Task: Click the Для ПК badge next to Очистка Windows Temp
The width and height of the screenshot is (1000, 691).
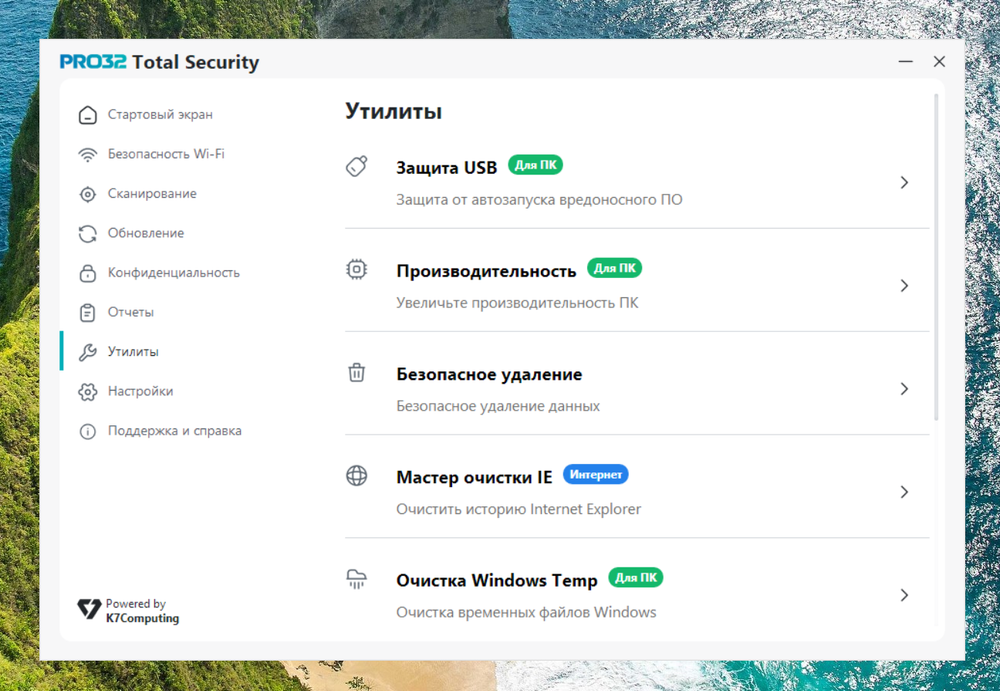Action: [636, 577]
